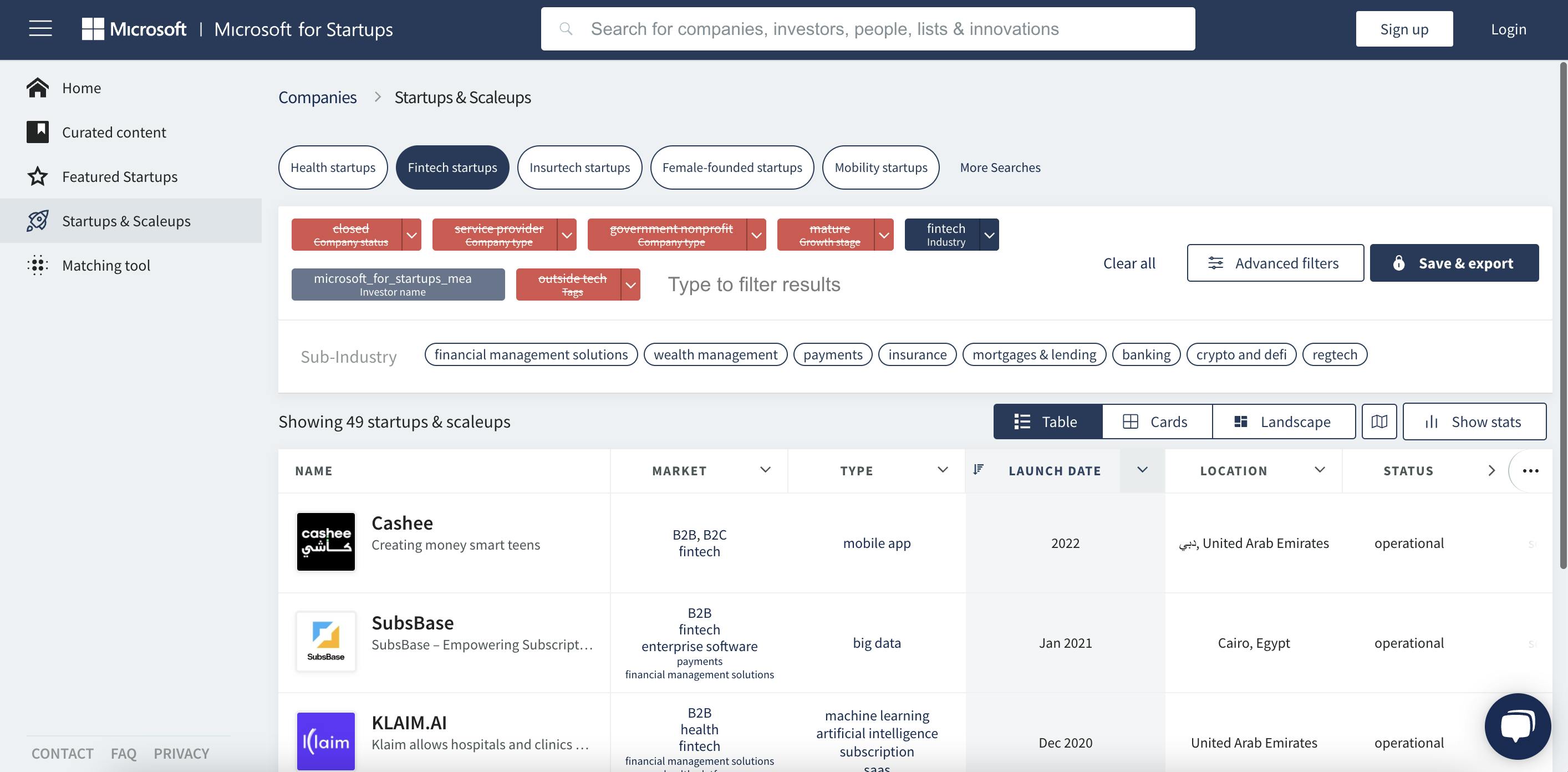Open the Type column dropdown

(x=942, y=469)
